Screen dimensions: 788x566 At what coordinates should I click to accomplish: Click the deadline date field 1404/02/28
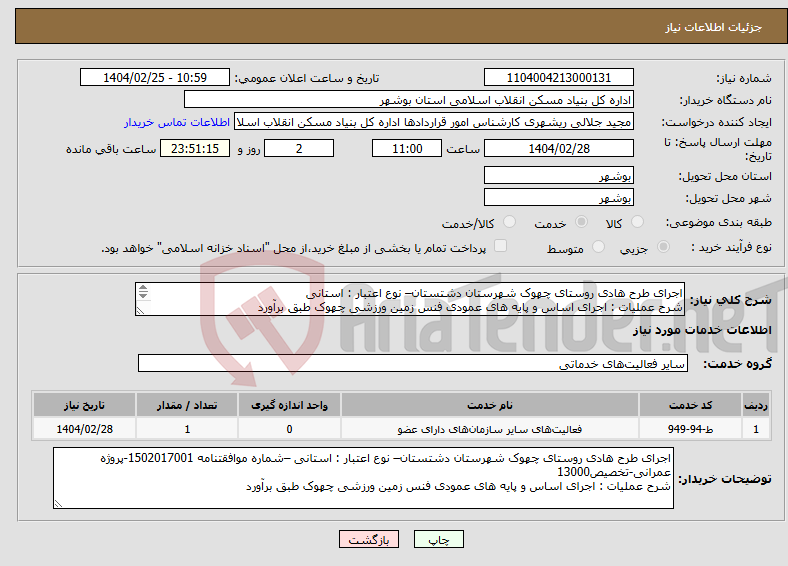click(x=558, y=148)
